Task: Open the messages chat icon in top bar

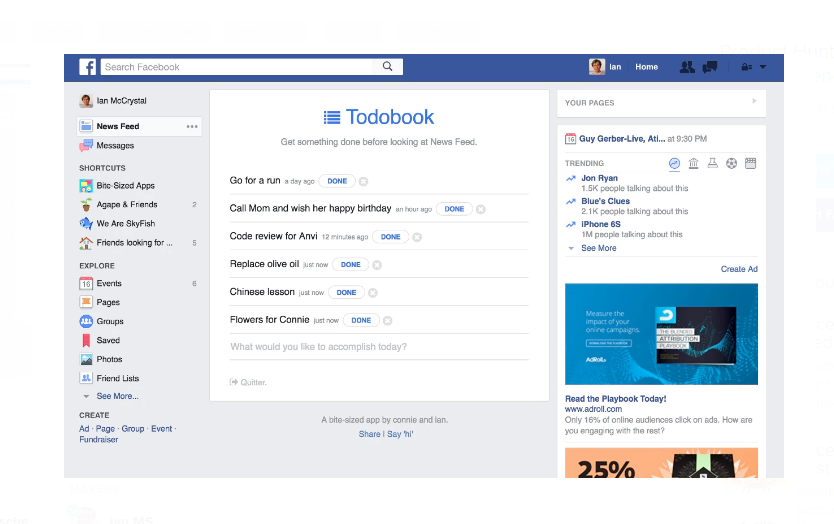Action: [710, 67]
